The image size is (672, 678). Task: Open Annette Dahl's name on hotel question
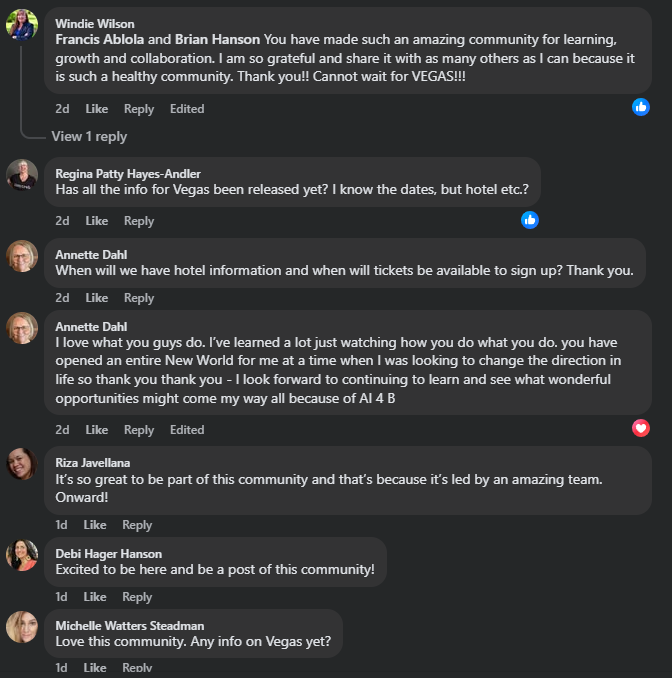[x=91, y=255]
